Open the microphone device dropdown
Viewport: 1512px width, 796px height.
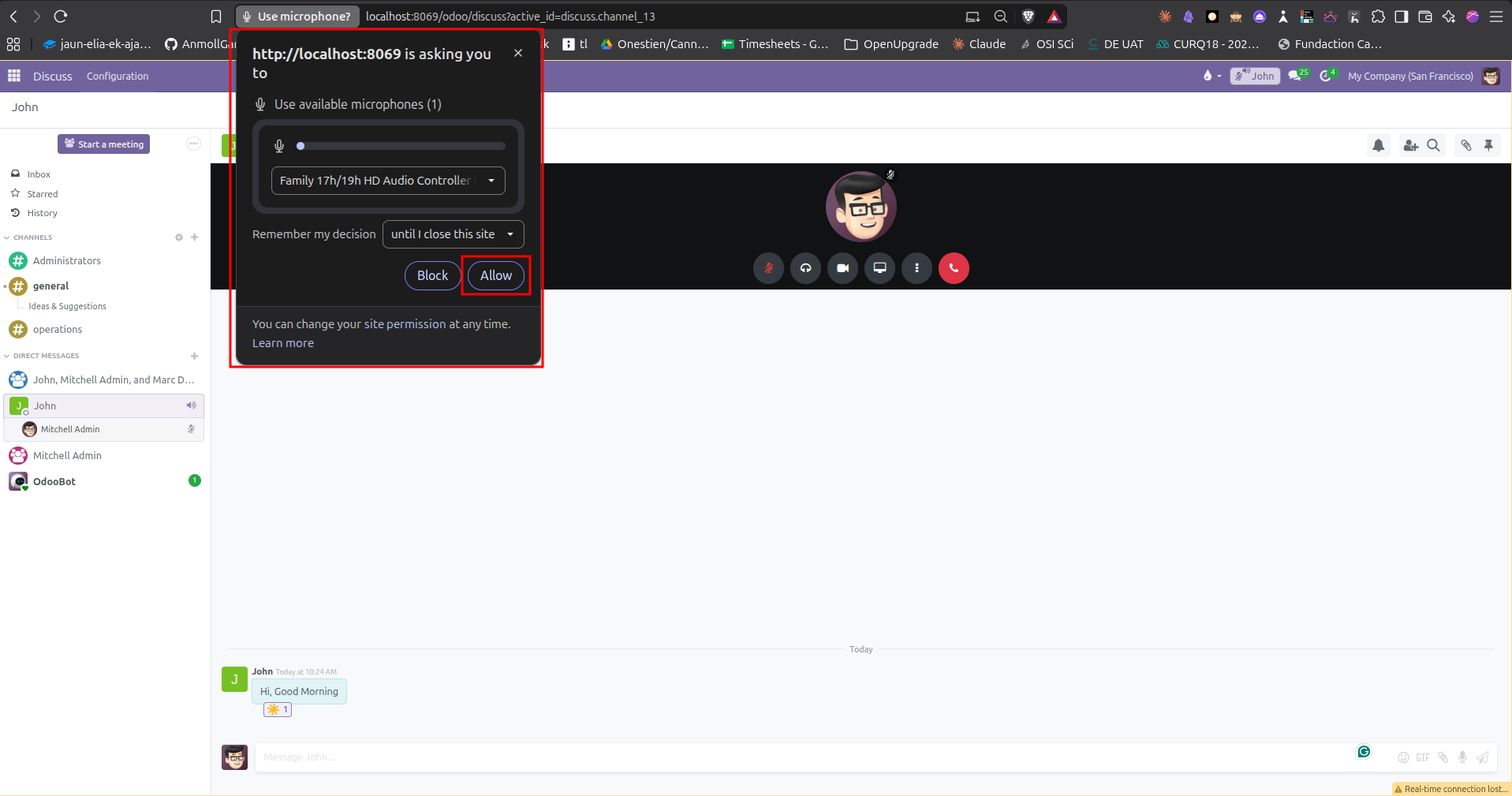[388, 181]
